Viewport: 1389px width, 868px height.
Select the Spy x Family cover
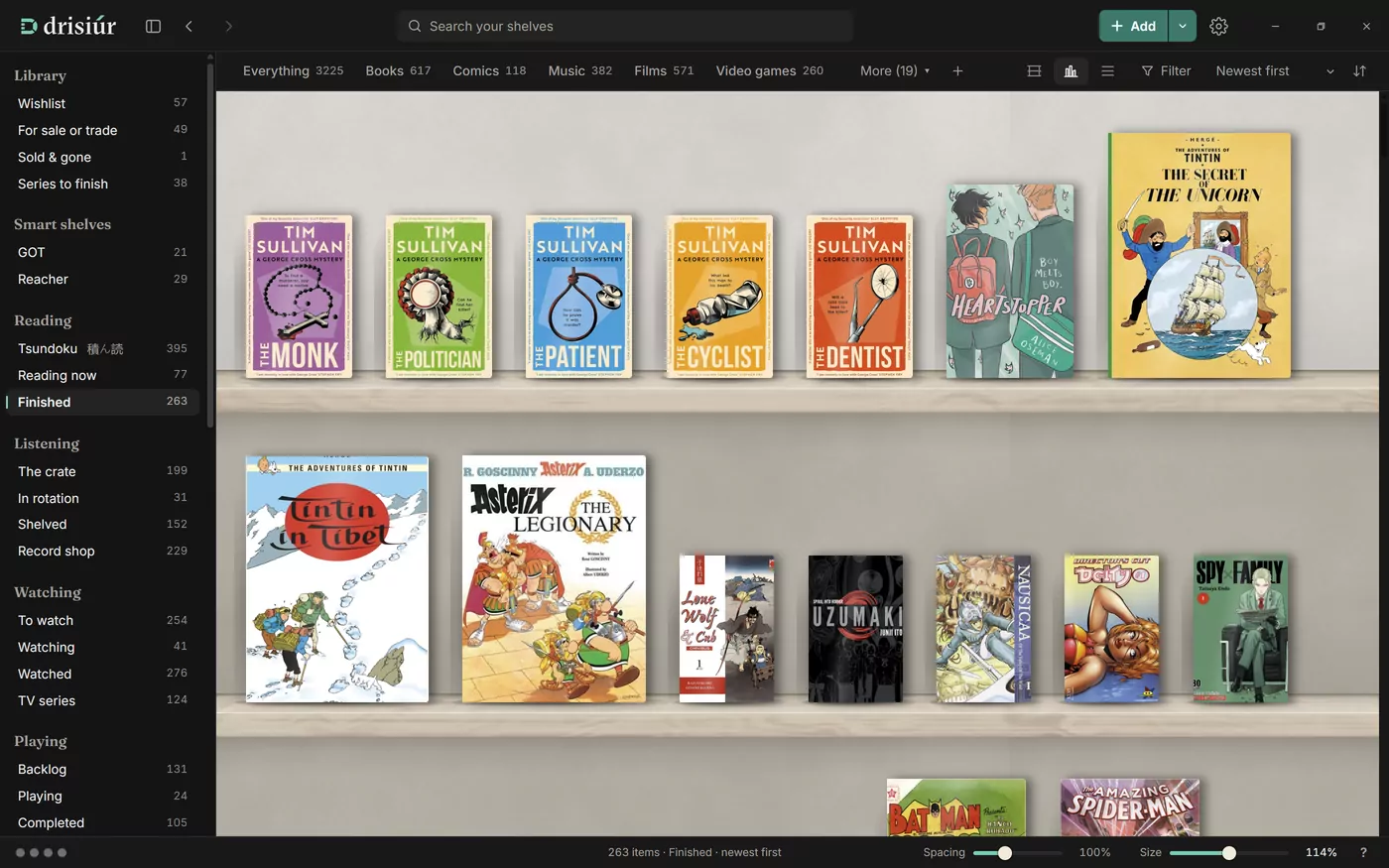click(x=1239, y=628)
